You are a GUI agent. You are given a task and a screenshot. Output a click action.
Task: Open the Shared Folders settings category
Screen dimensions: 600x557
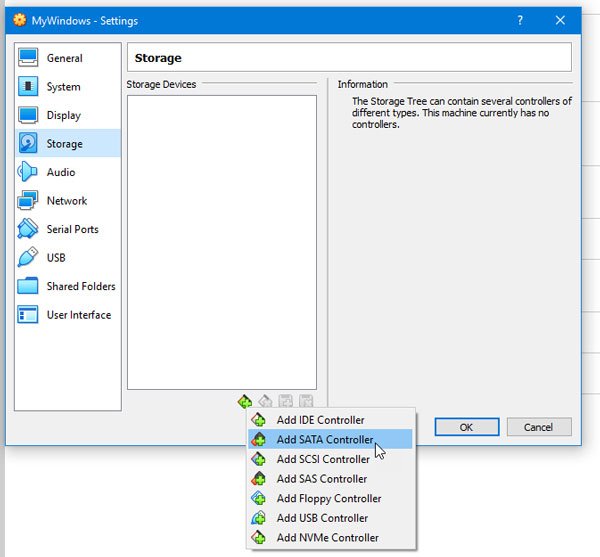[80, 286]
